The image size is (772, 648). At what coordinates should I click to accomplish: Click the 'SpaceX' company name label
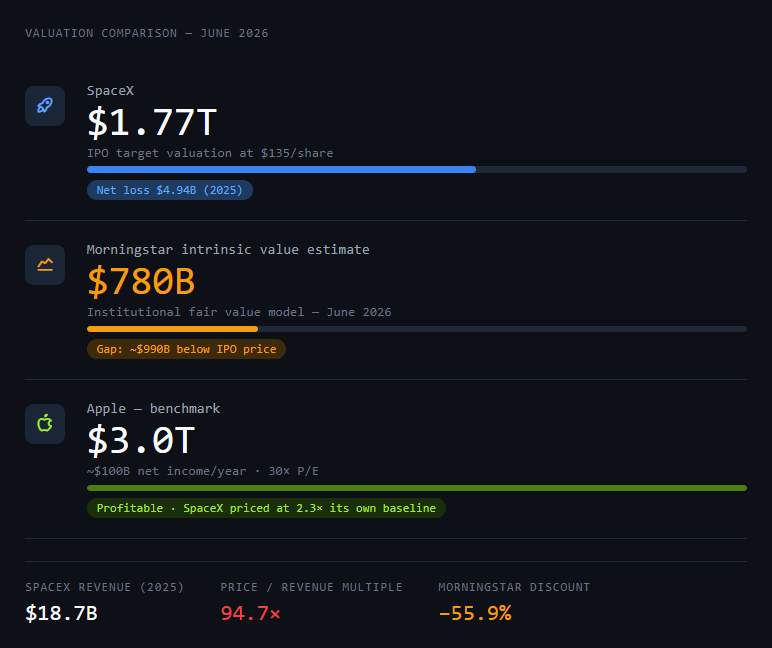coord(110,91)
